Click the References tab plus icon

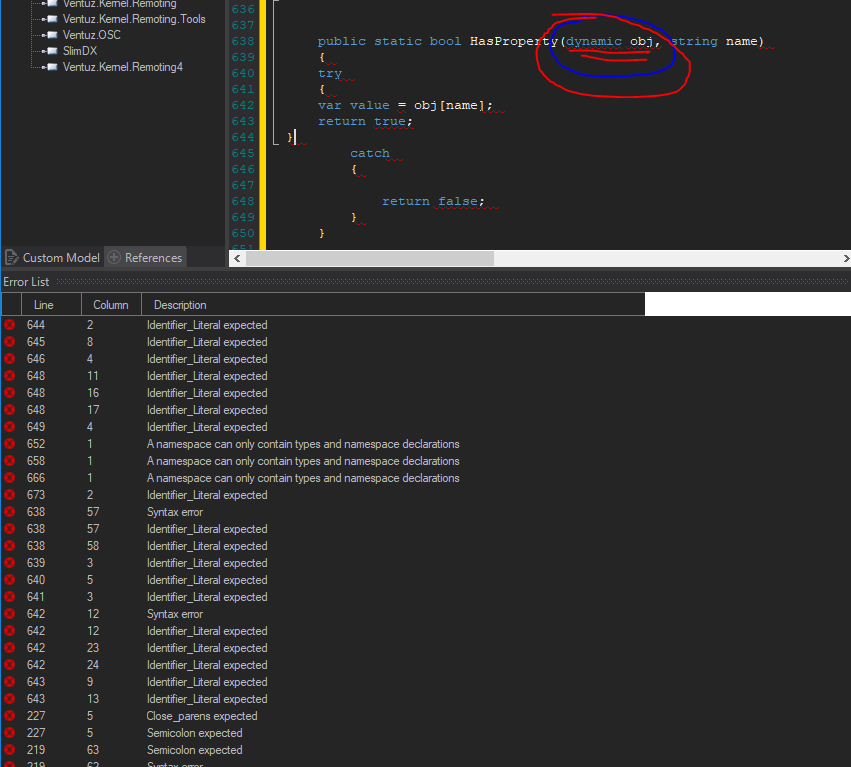point(113,258)
